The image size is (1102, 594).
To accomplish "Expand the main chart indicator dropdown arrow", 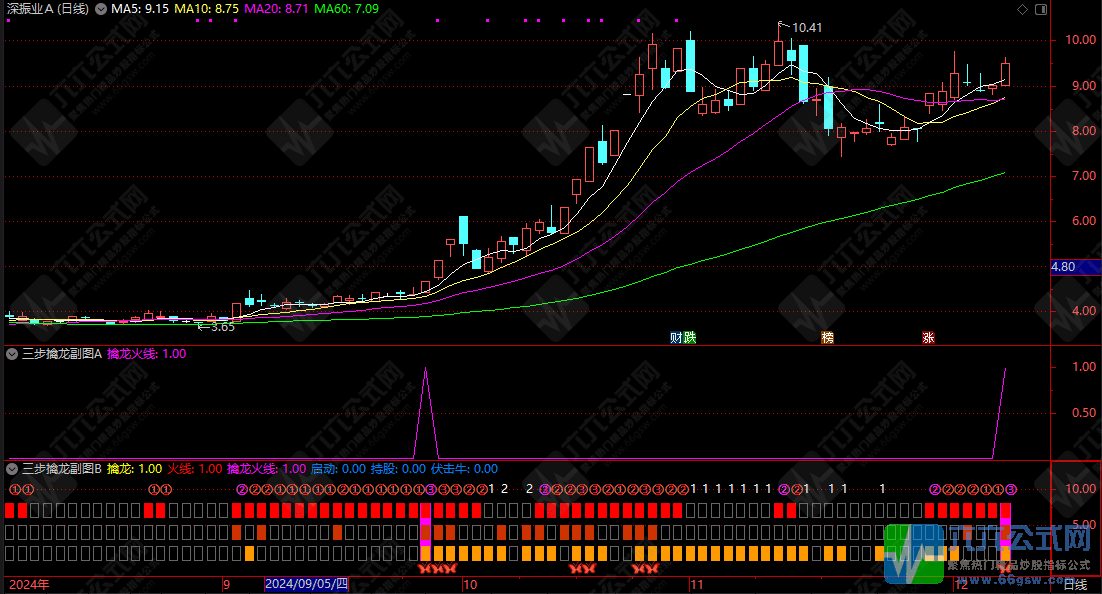I will (100, 9).
